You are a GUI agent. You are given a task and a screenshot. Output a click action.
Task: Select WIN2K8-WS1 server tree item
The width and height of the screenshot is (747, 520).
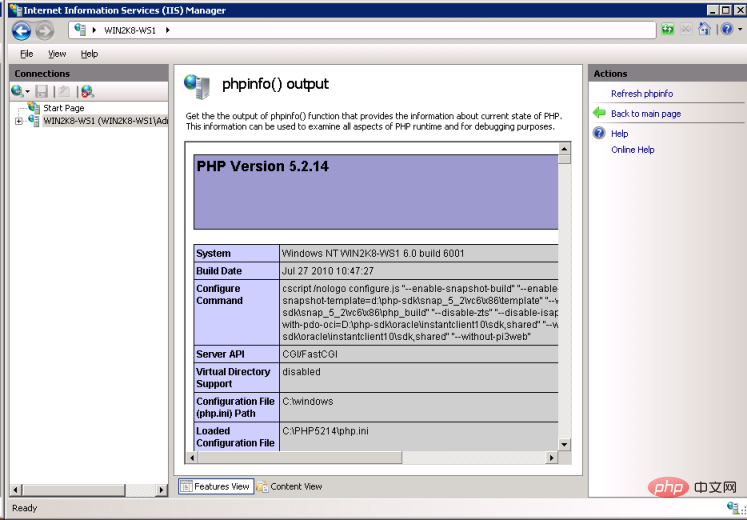105,120
